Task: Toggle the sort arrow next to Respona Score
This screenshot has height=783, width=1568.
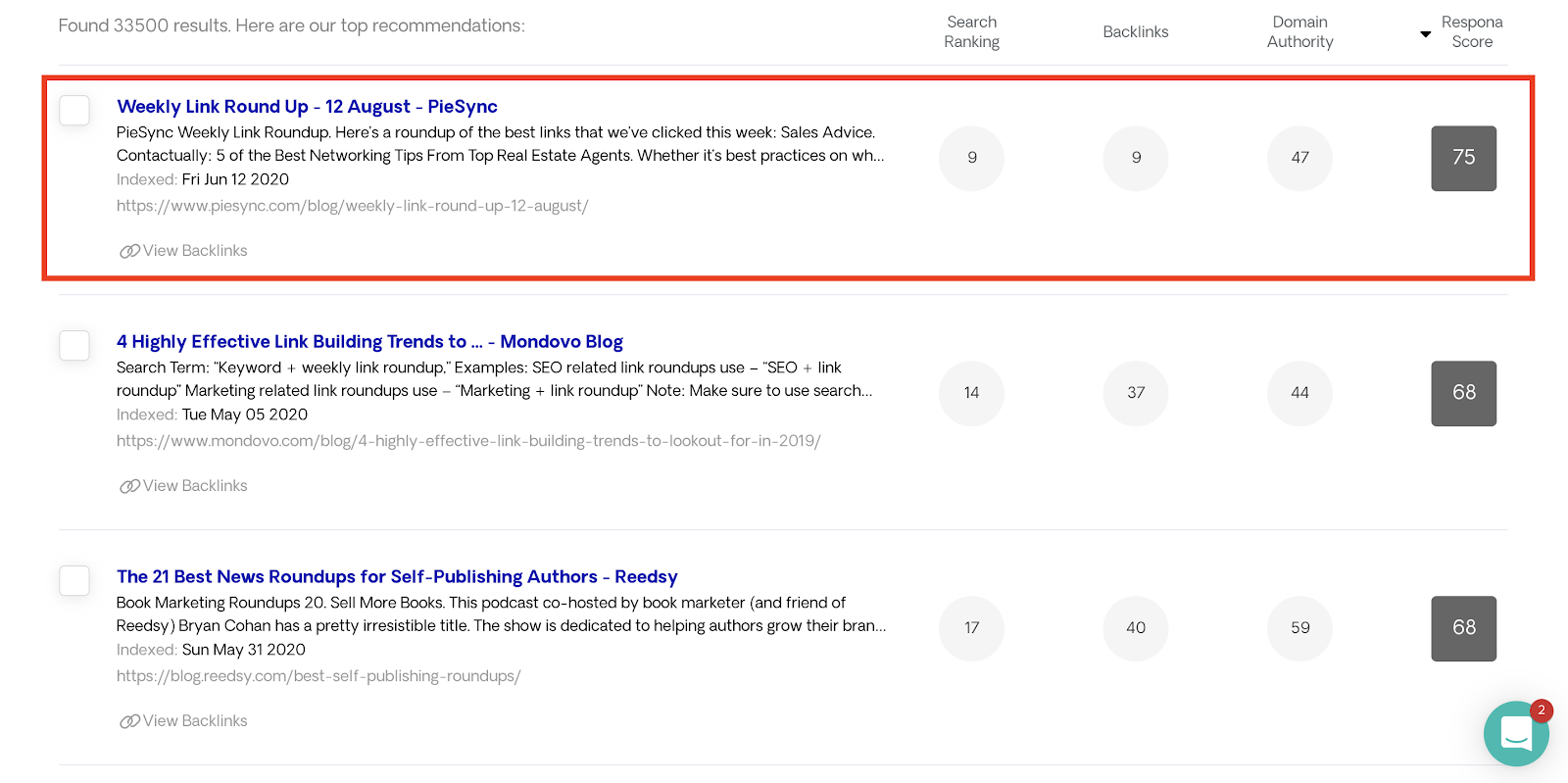Action: [x=1425, y=34]
